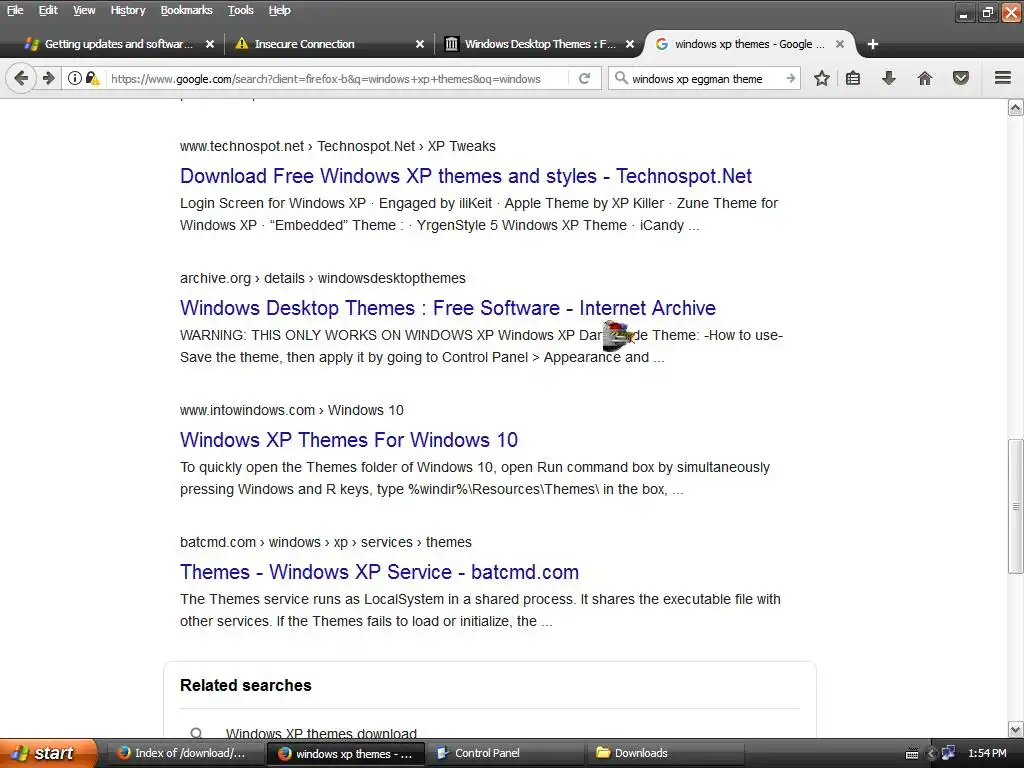Viewport: 1024px width, 768px height.
Task: Open Control Panel from the taskbar
Action: tap(505, 753)
